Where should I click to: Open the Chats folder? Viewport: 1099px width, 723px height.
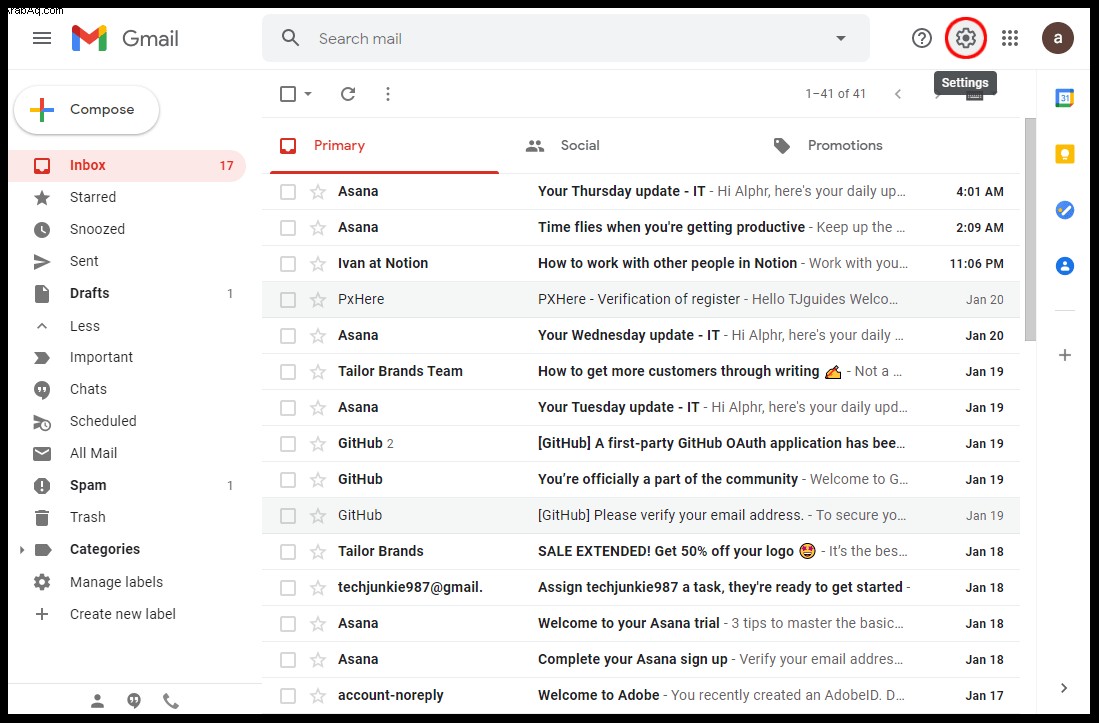(x=128, y=390)
